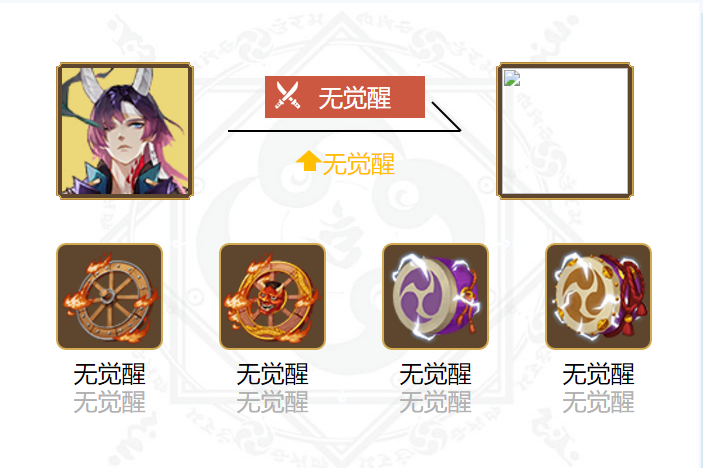This screenshot has height=468, width=703.
Task: Open the empty awakened portrait frame
Action: click(565, 131)
